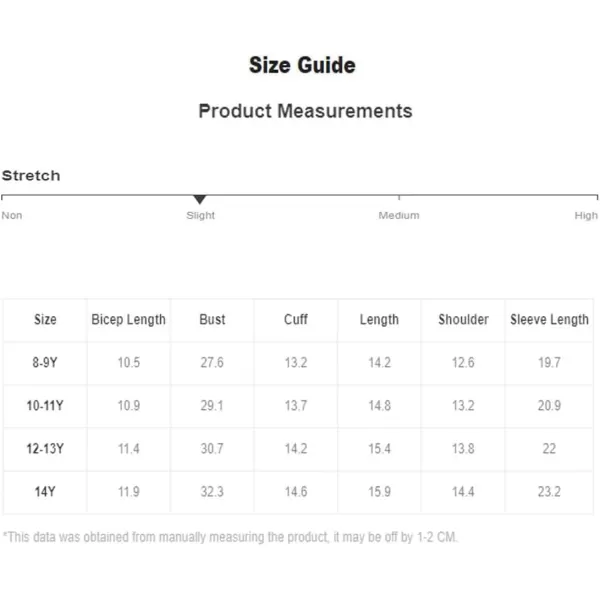Screen dimensions: 600x600
Task: Click the Non stretch label
Action: [12, 215]
